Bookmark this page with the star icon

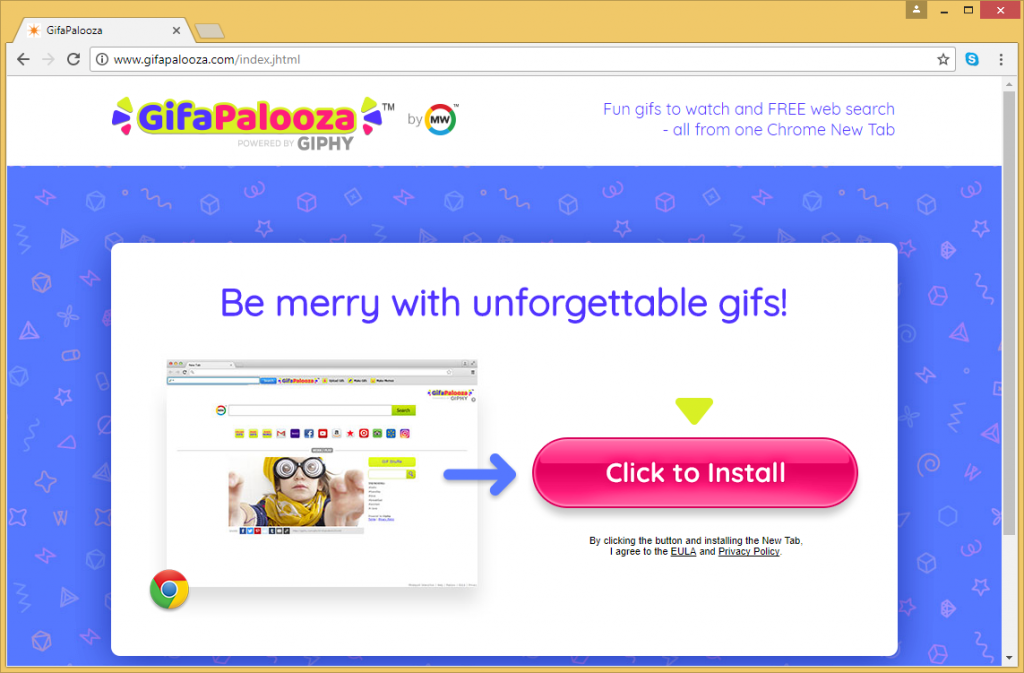tap(943, 59)
